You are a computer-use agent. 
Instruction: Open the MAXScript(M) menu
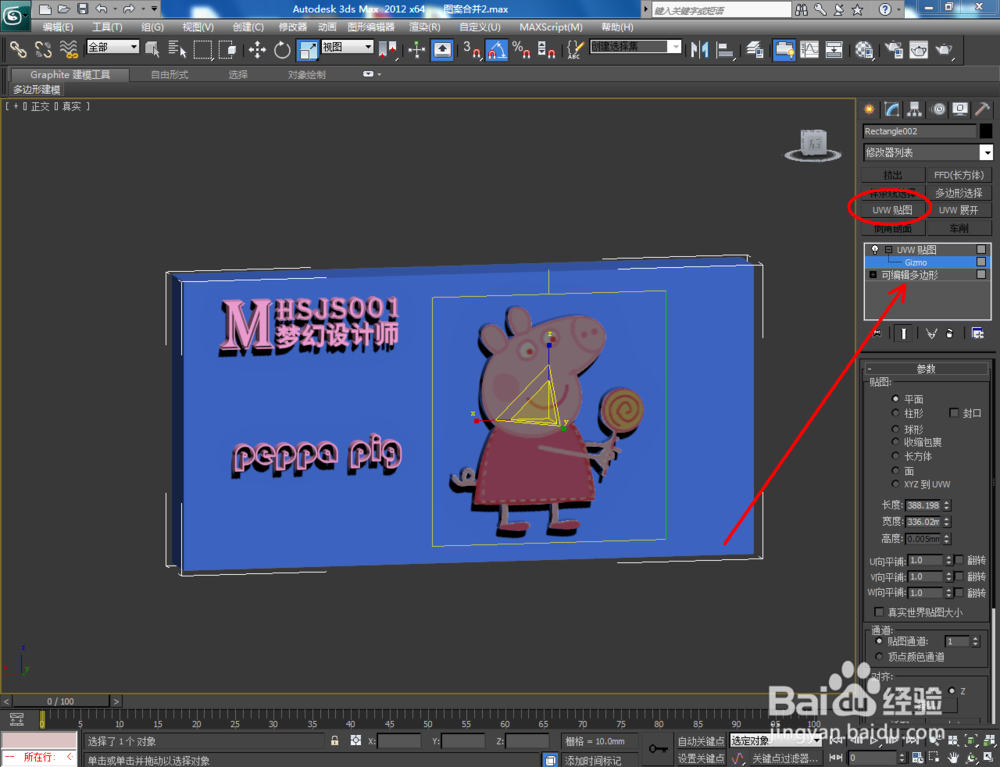click(x=551, y=27)
